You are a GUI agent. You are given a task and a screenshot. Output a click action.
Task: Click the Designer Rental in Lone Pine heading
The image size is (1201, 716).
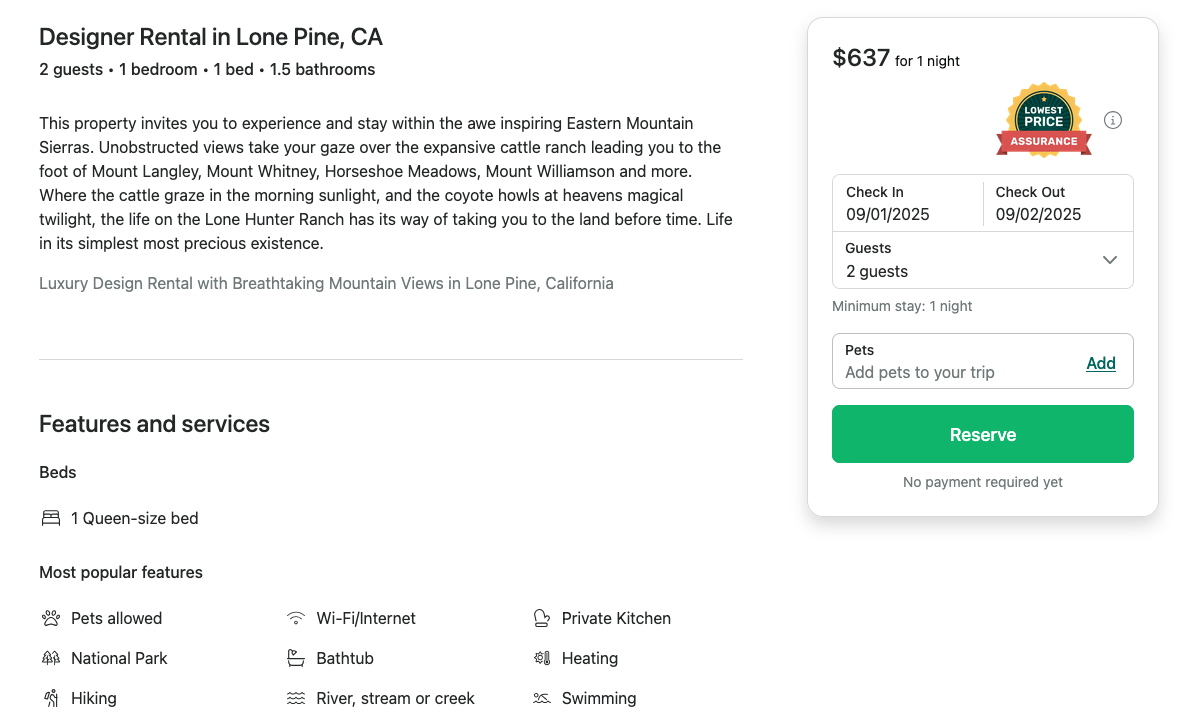tap(211, 37)
